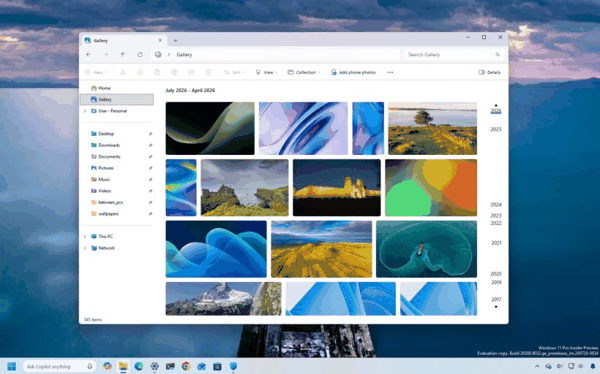Click in the Search Gallery field

pos(453,55)
